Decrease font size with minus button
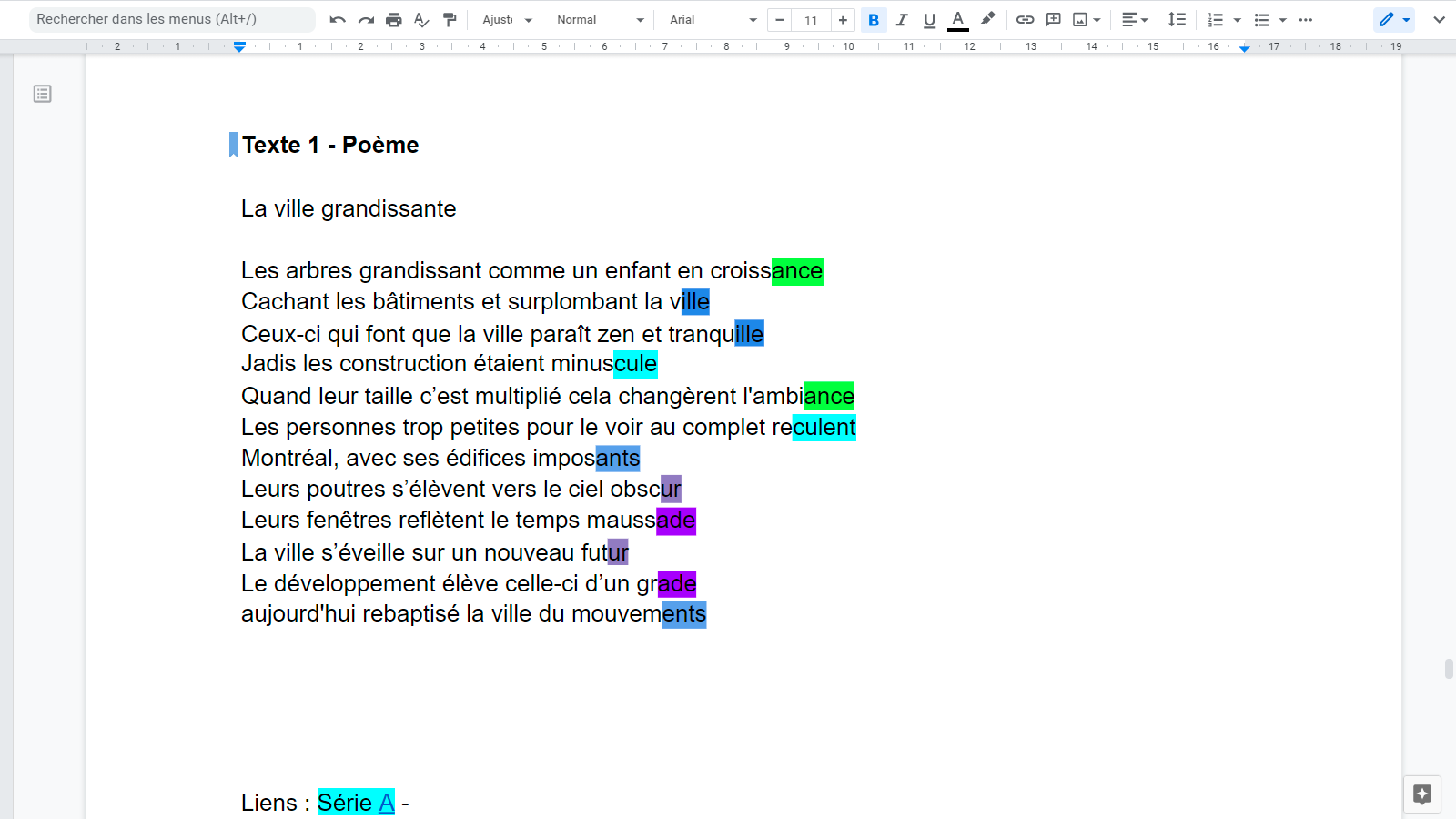Viewport: 1456px width, 819px height. click(780, 19)
